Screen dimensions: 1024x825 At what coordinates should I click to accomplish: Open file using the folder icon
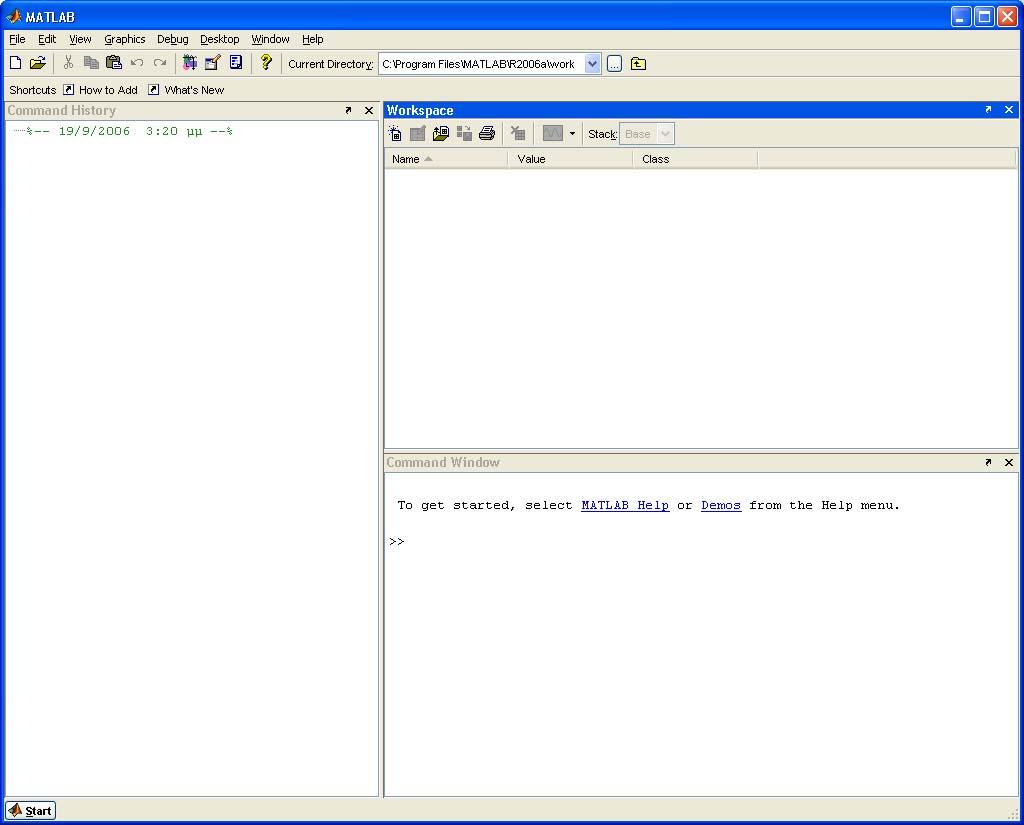click(x=38, y=63)
